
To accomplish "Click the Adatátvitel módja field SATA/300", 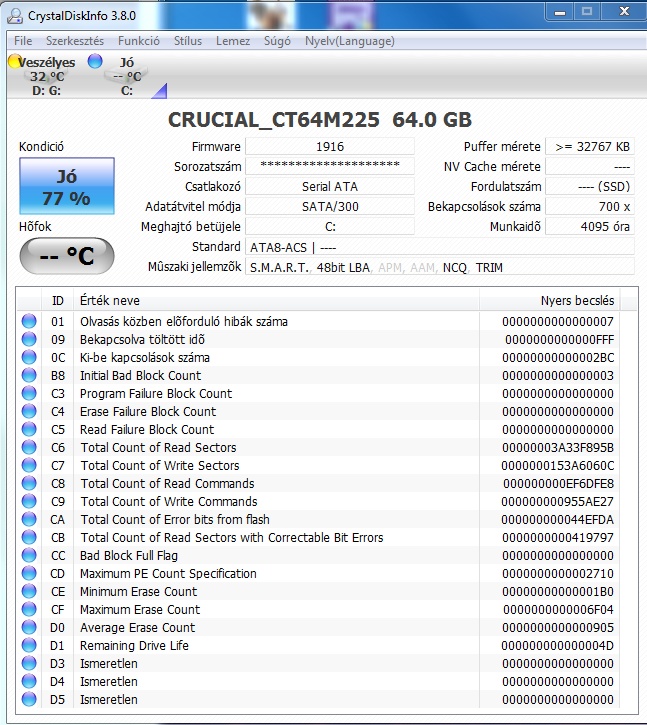I will (330, 206).
